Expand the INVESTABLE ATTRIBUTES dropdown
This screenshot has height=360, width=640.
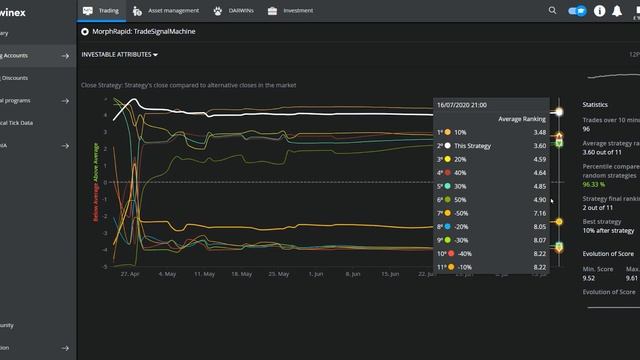pos(120,54)
